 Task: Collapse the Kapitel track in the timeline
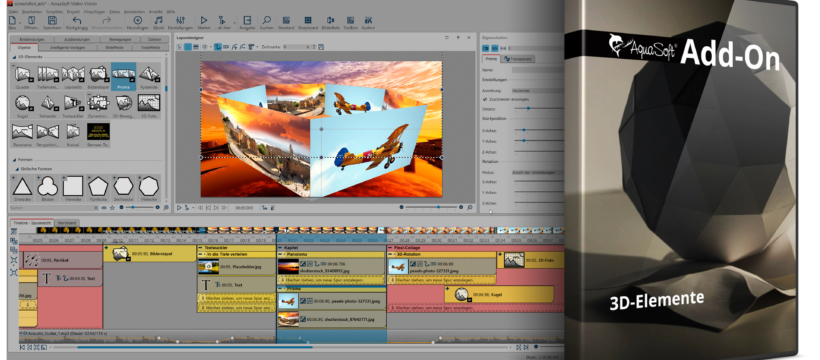pyautogui.click(x=280, y=248)
